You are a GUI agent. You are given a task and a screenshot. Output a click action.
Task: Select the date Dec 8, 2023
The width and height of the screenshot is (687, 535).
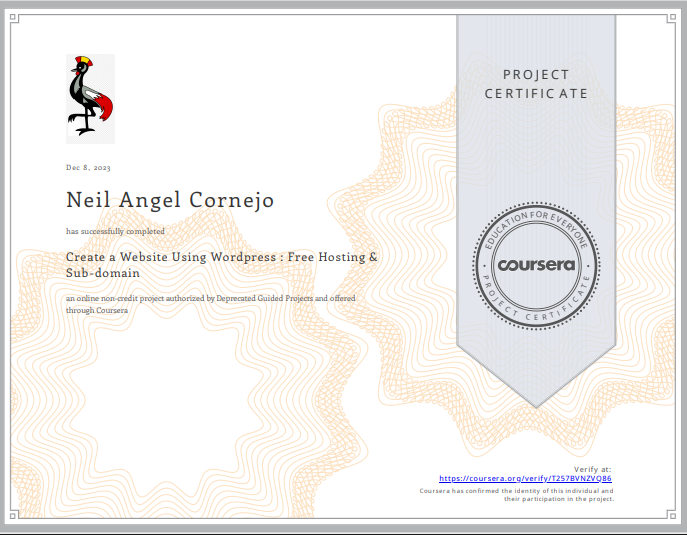click(x=89, y=167)
